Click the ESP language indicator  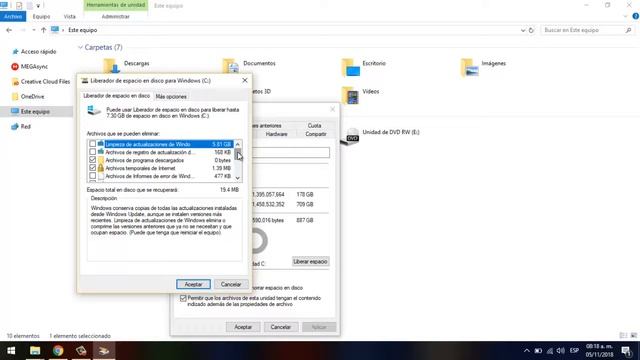pyautogui.click(x=574, y=351)
